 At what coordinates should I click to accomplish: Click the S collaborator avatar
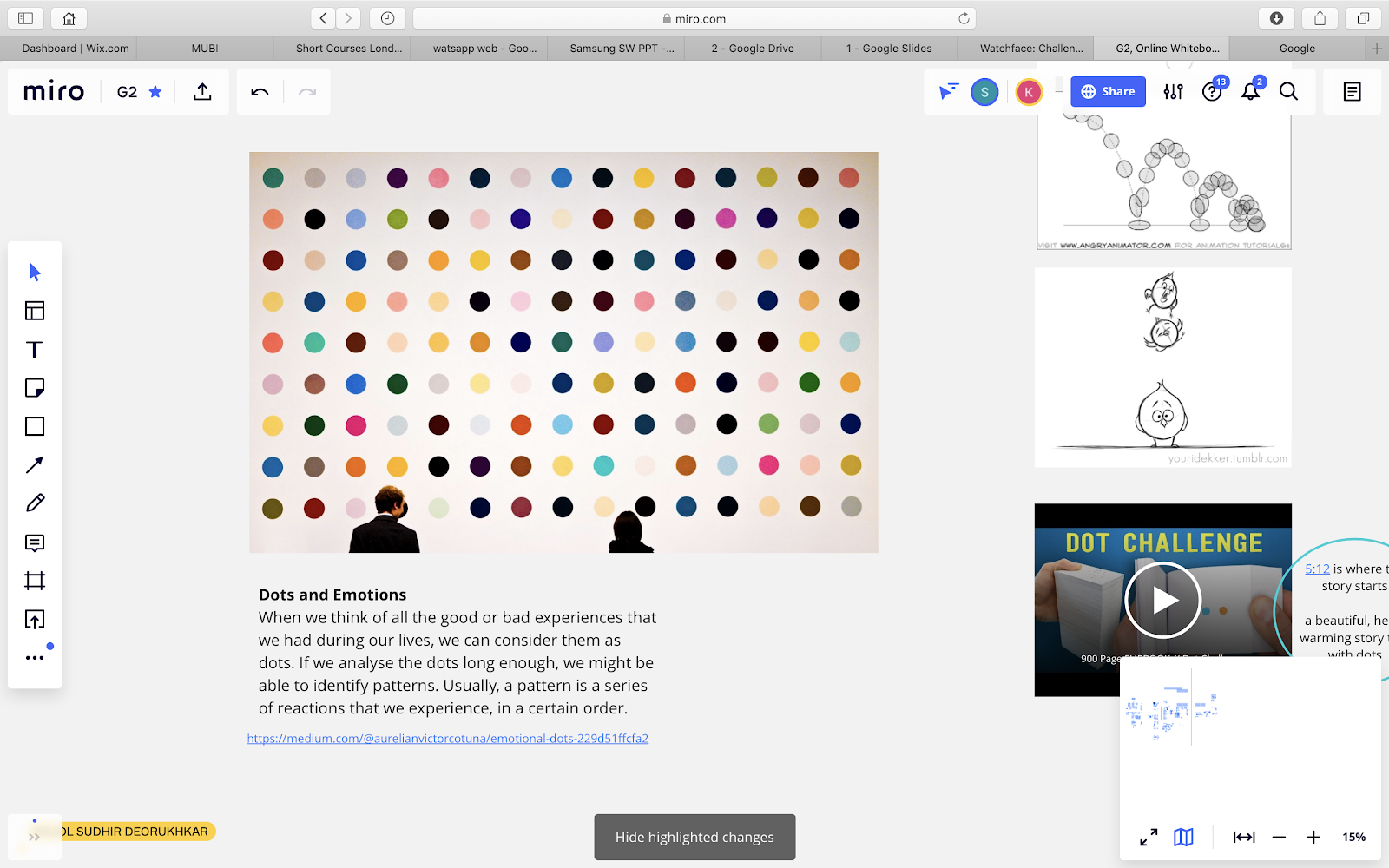tap(984, 92)
